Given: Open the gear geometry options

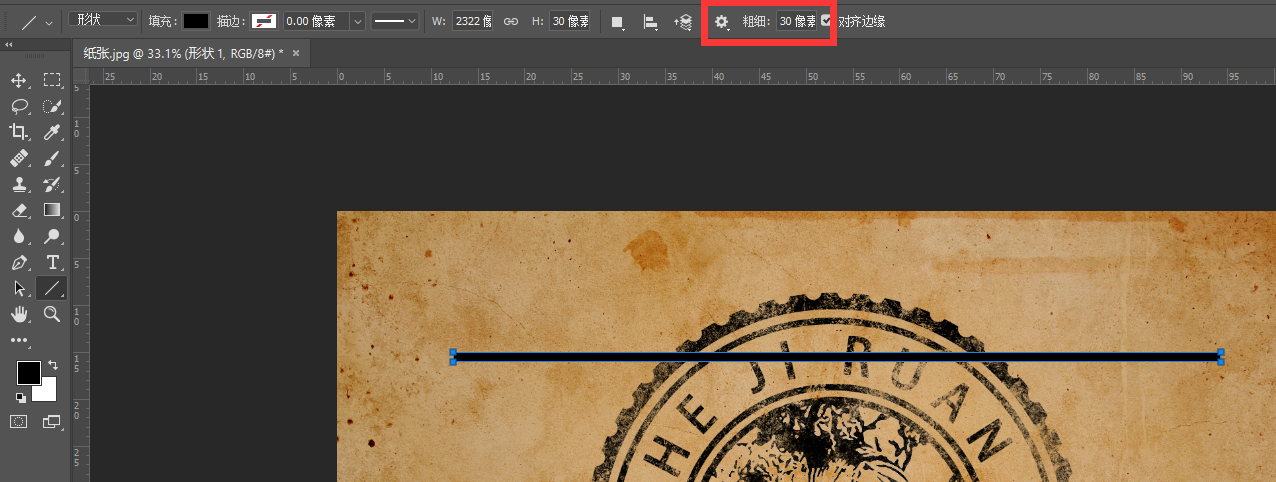Looking at the screenshot, I should pos(721,21).
